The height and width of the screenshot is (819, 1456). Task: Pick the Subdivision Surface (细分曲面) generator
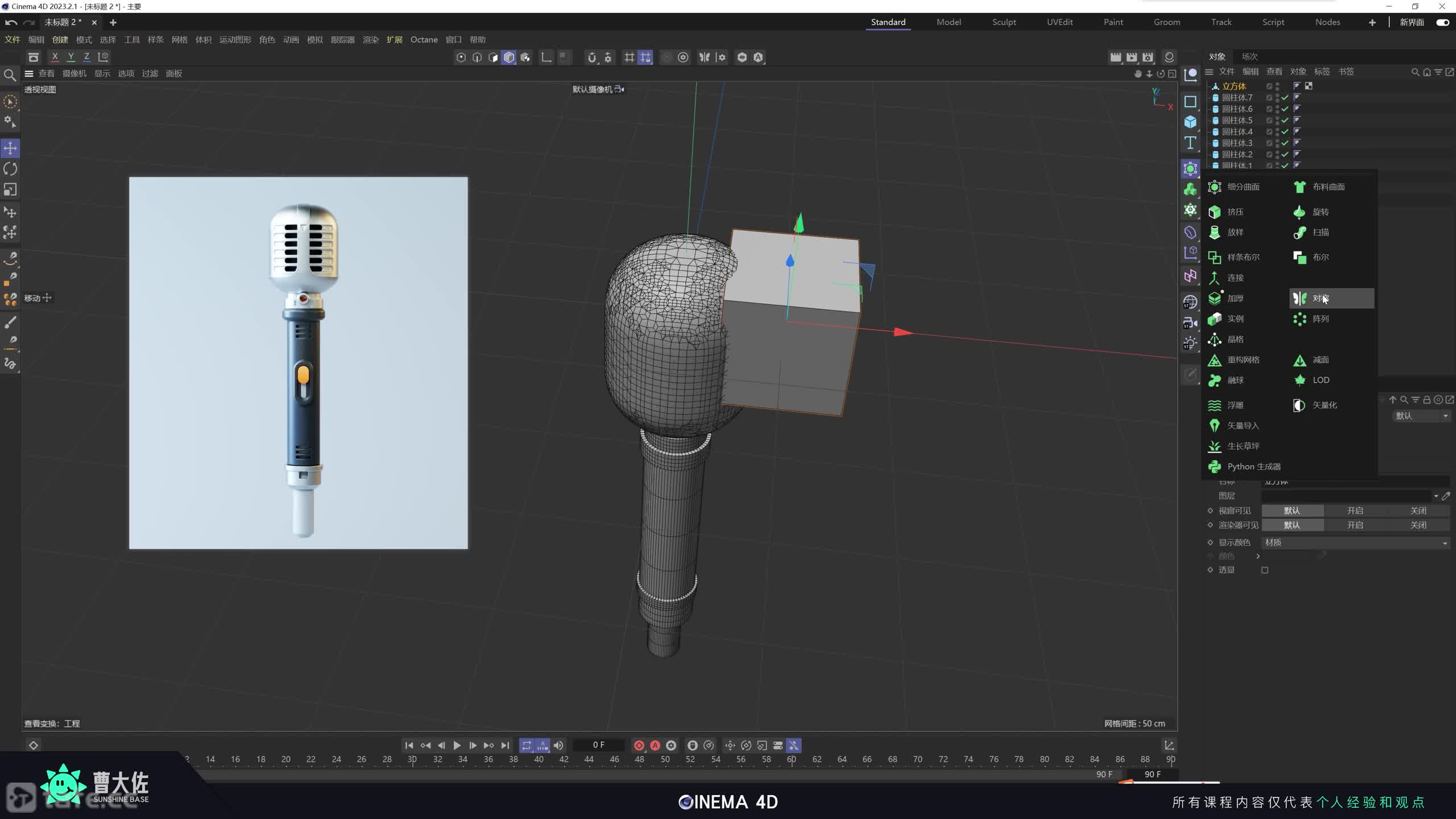1242,187
